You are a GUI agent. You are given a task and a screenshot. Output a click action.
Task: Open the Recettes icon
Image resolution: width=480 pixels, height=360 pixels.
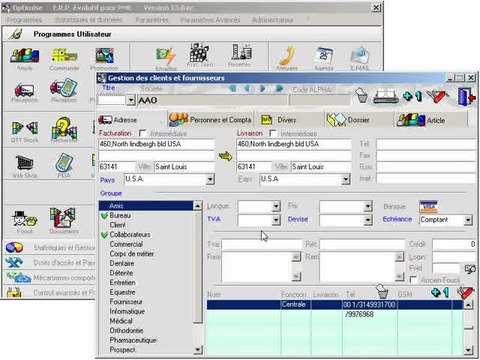pos(242,52)
